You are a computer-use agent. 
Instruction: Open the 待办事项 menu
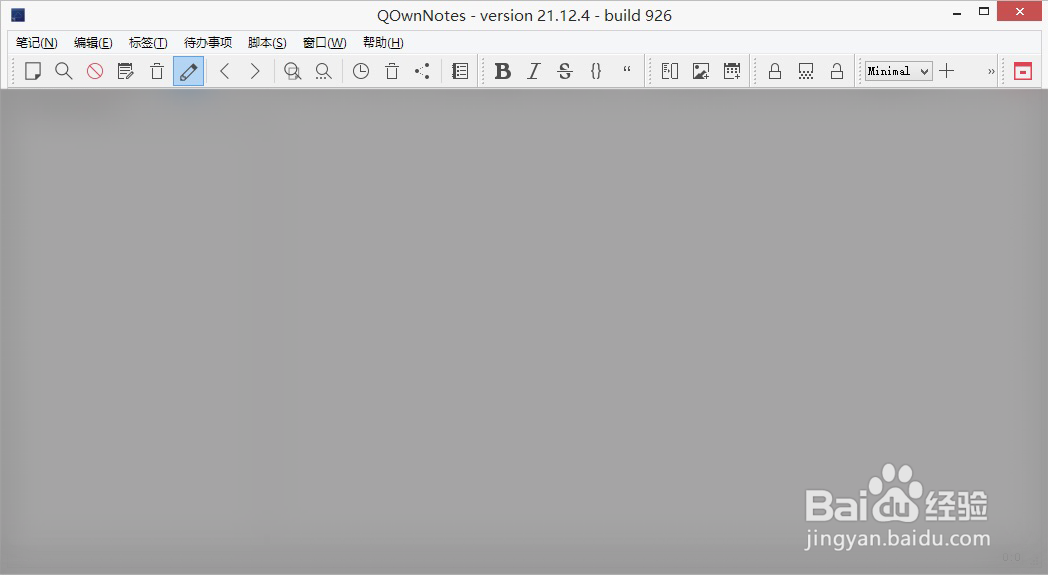[208, 43]
